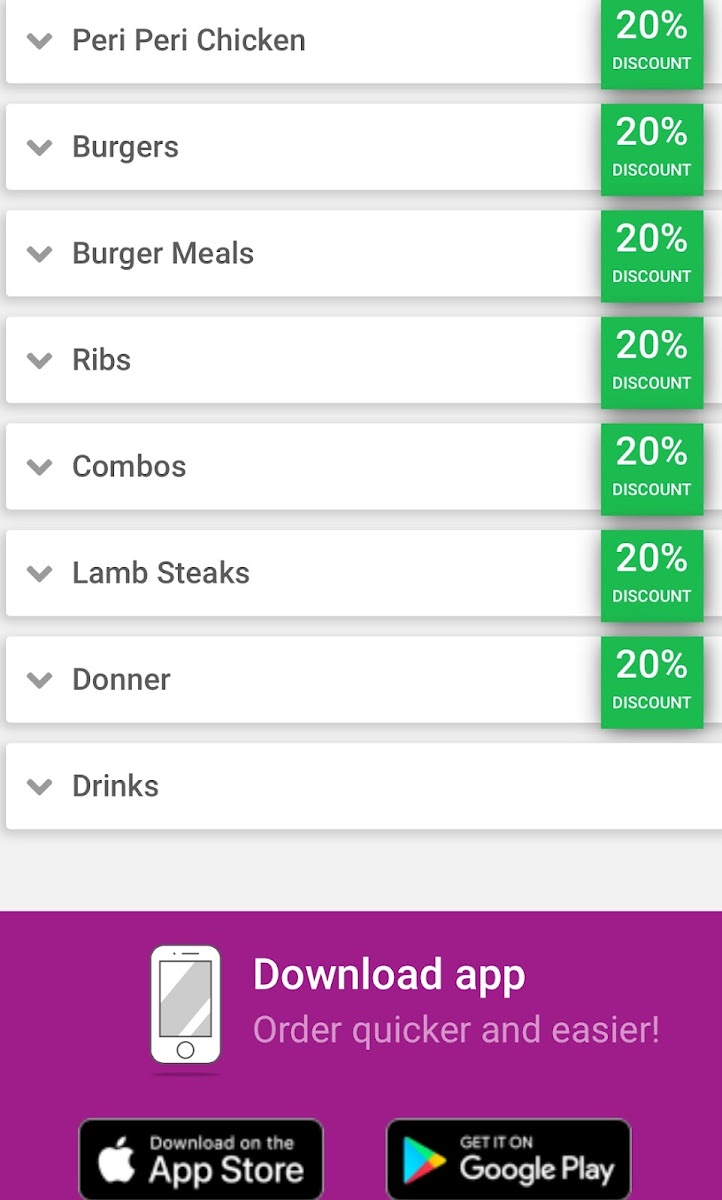Tap the Google Play triangle logo
The image size is (722, 1200).
425,1160
